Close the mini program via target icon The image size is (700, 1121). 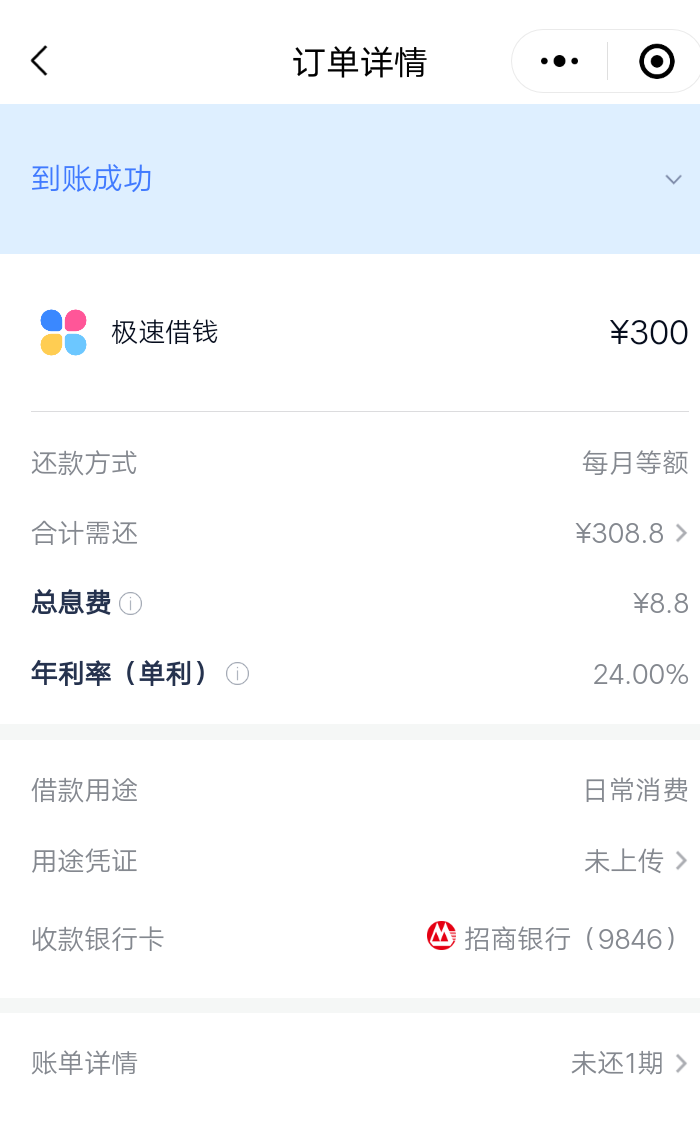[x=656, y=62]
